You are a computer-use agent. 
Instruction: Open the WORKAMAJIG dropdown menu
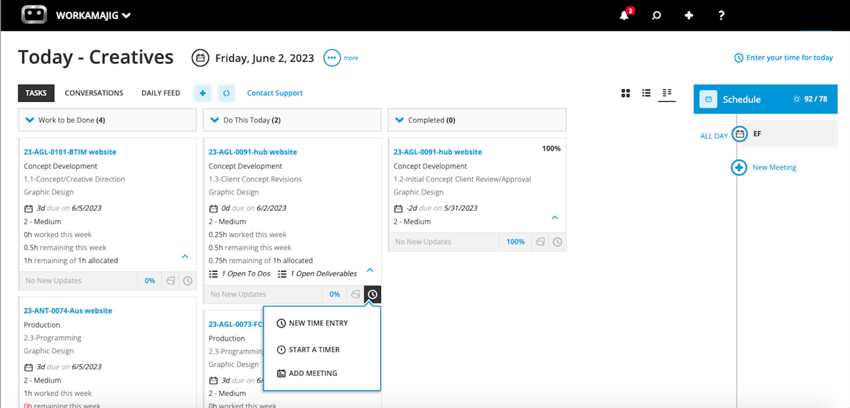pyautogui.click(x=93, y=16)
